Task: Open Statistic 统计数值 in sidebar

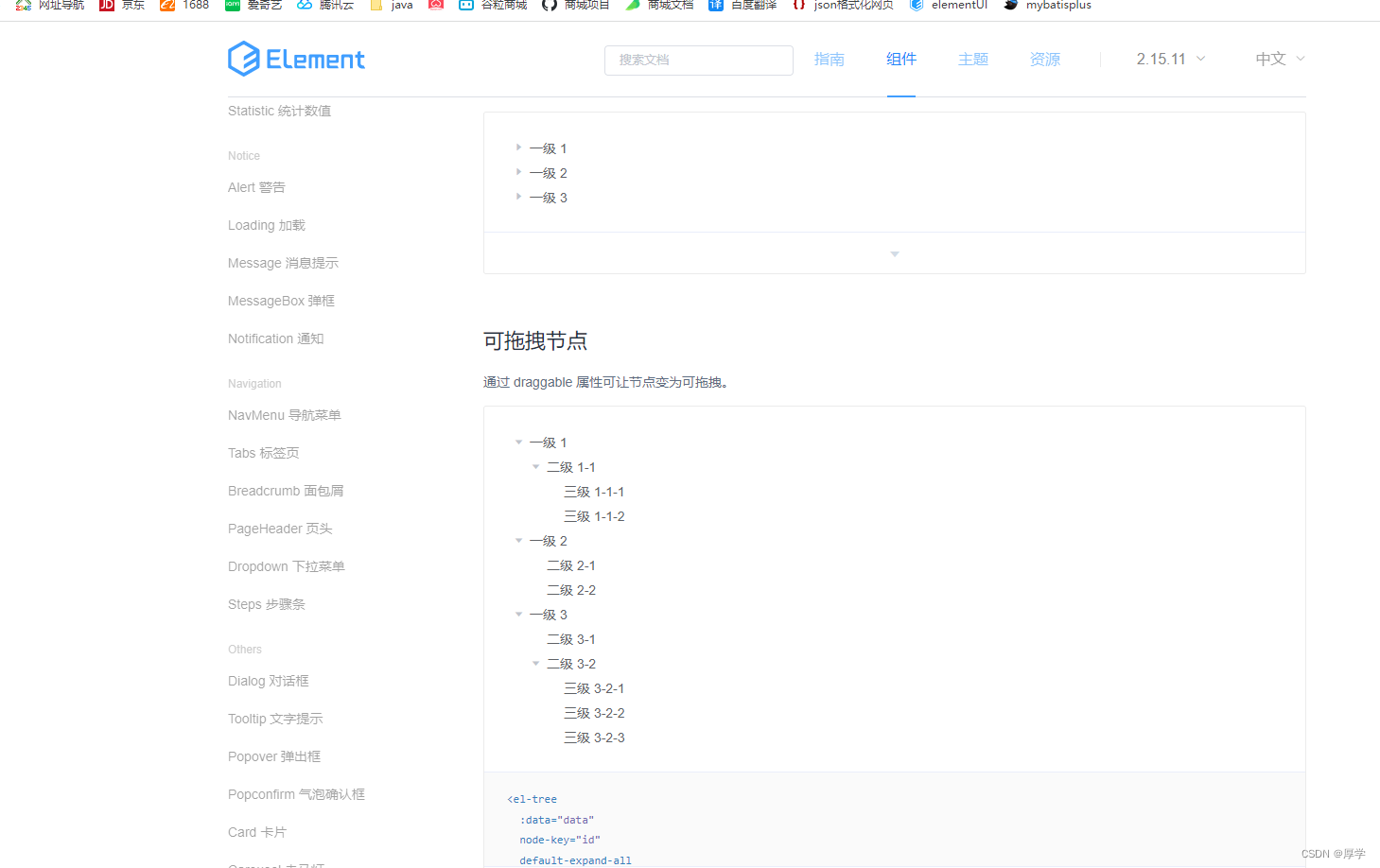Action: pyautogui.click(x=279, y=111)
